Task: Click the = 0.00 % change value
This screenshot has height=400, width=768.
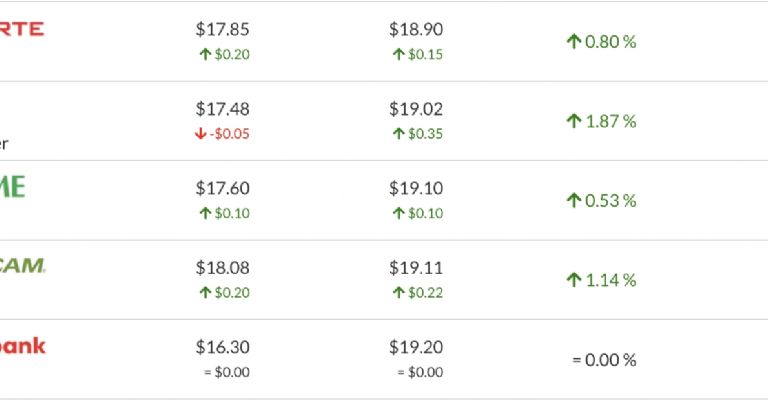Action: [x=604, y=360]
